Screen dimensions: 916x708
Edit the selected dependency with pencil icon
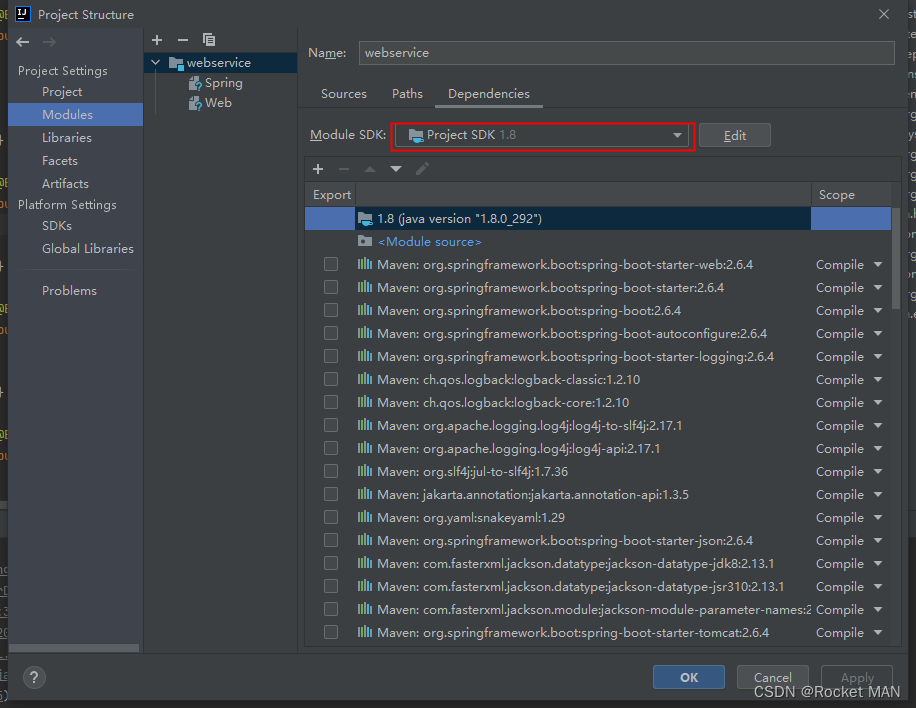click(421, 169)
